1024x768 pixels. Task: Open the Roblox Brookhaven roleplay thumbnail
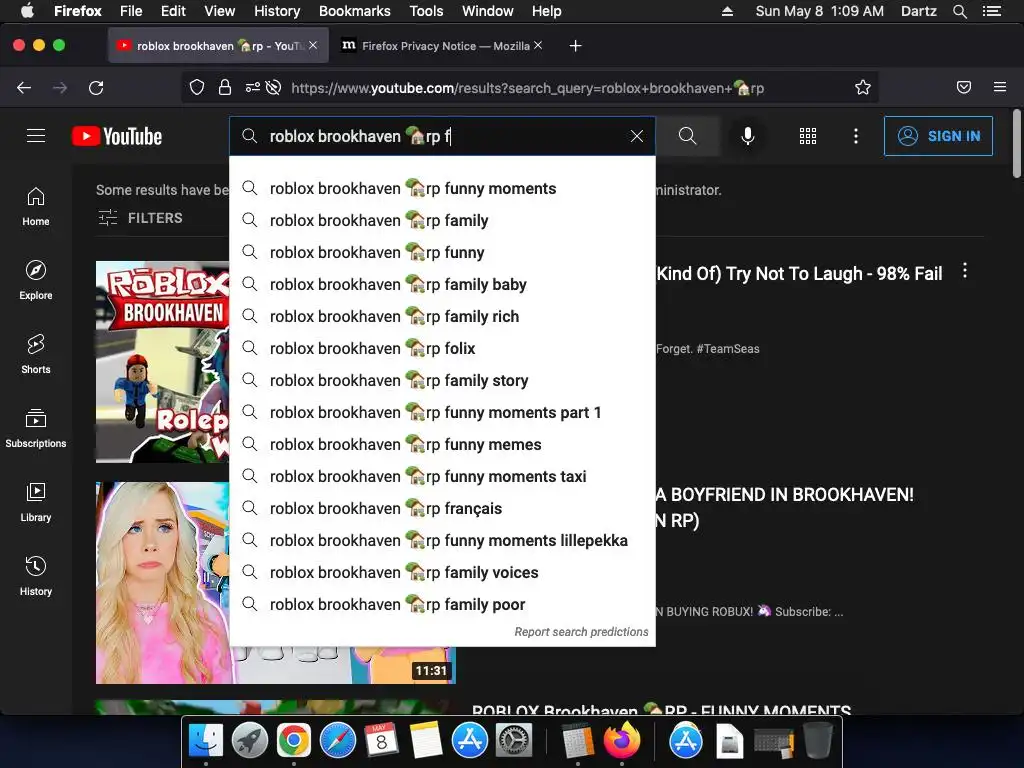pyautogui.click(x=163, y=362)
